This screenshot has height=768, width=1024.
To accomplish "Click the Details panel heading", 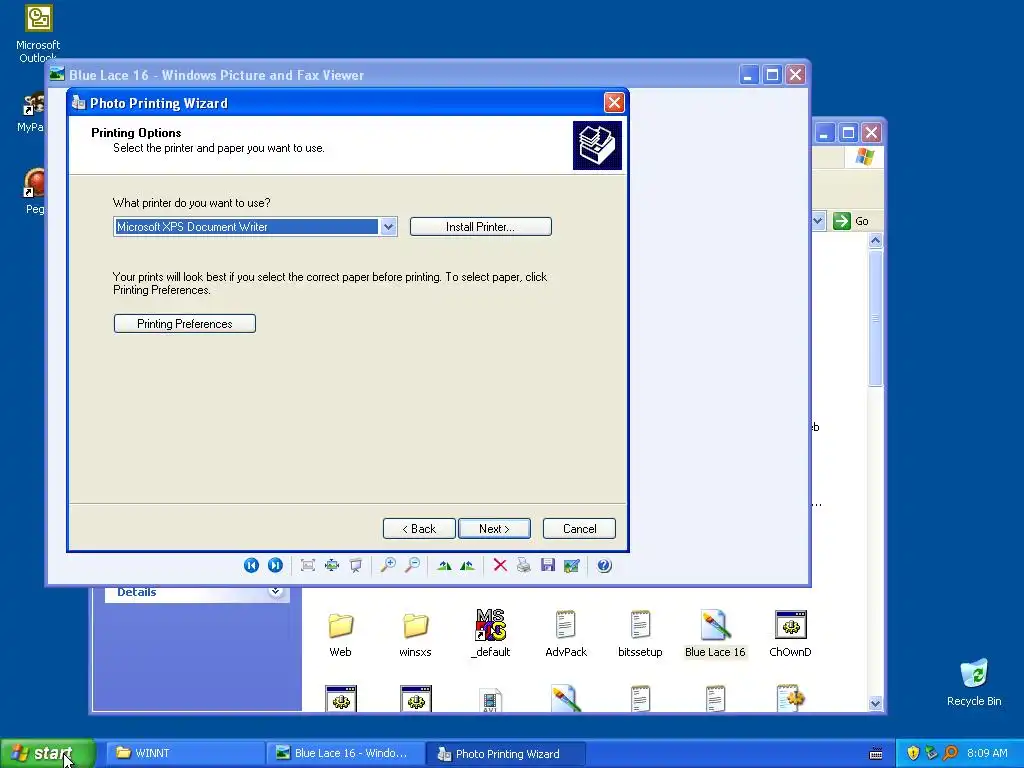I will [136, 592].
